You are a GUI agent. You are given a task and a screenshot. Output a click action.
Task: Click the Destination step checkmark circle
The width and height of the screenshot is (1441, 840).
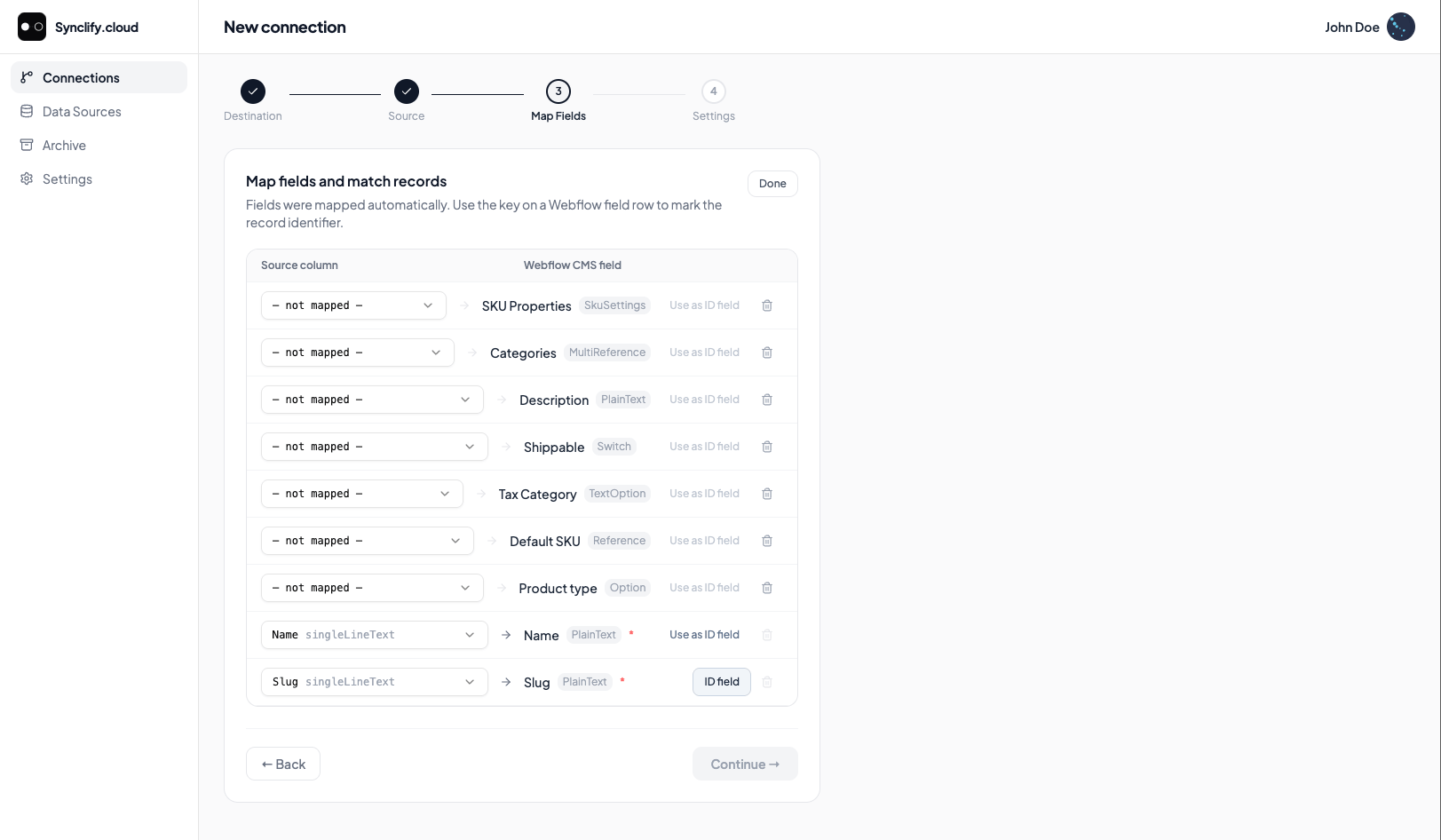coord(253,91)
